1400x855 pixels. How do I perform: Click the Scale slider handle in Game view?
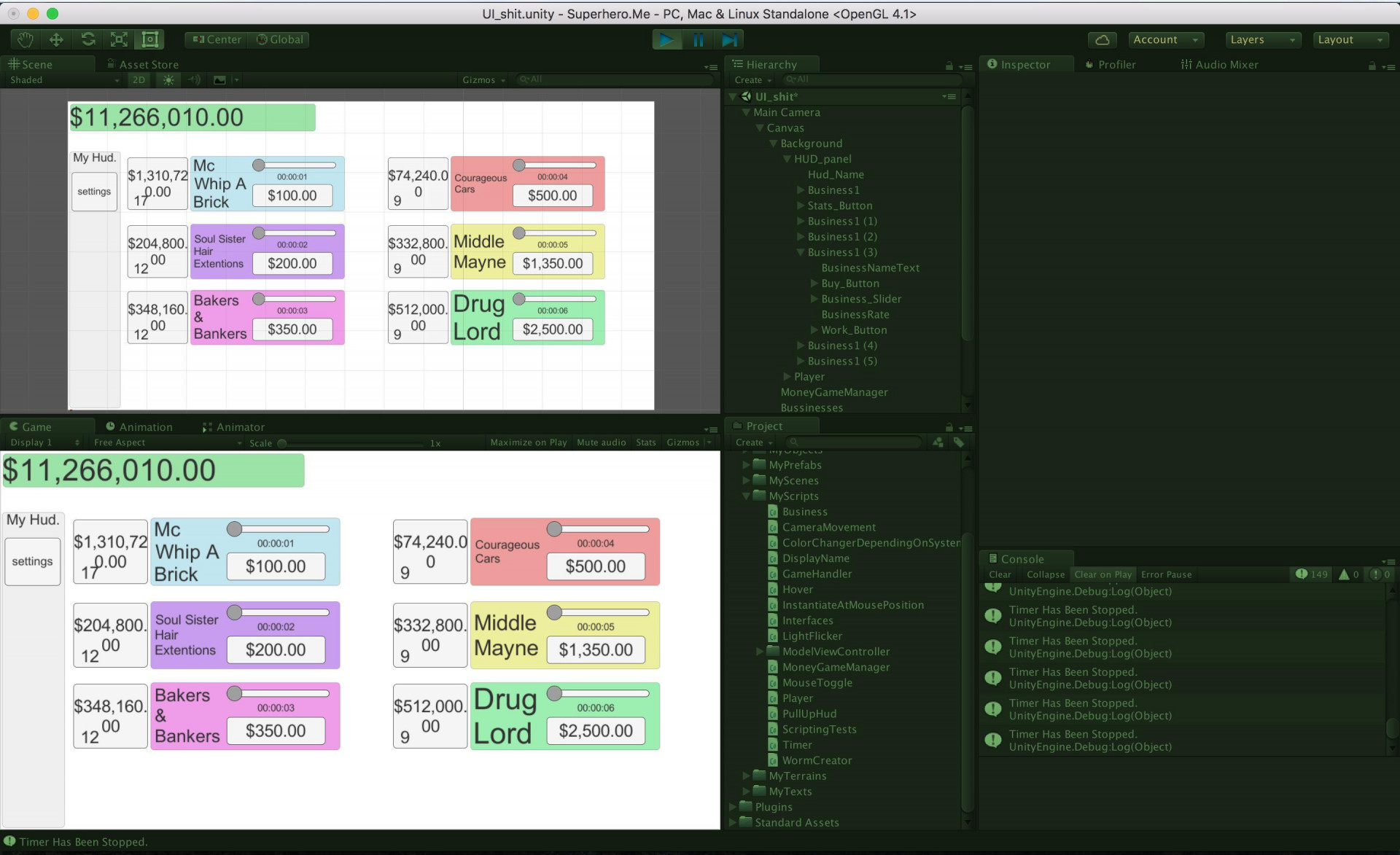tap(282, 443)
